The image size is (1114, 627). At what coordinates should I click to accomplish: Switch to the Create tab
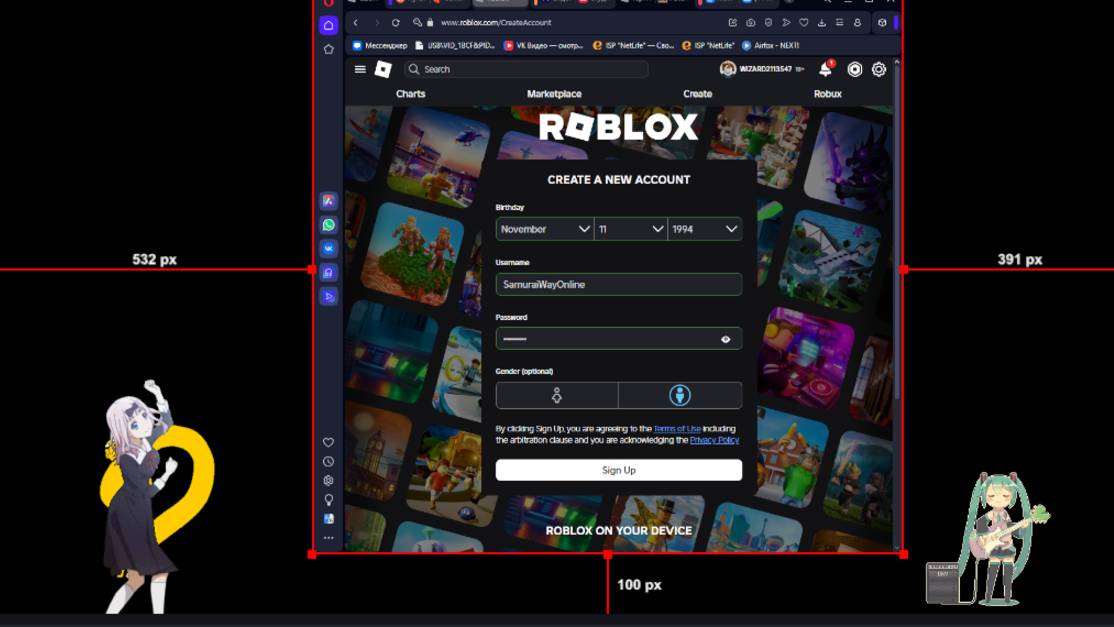[x=698, y=94]
